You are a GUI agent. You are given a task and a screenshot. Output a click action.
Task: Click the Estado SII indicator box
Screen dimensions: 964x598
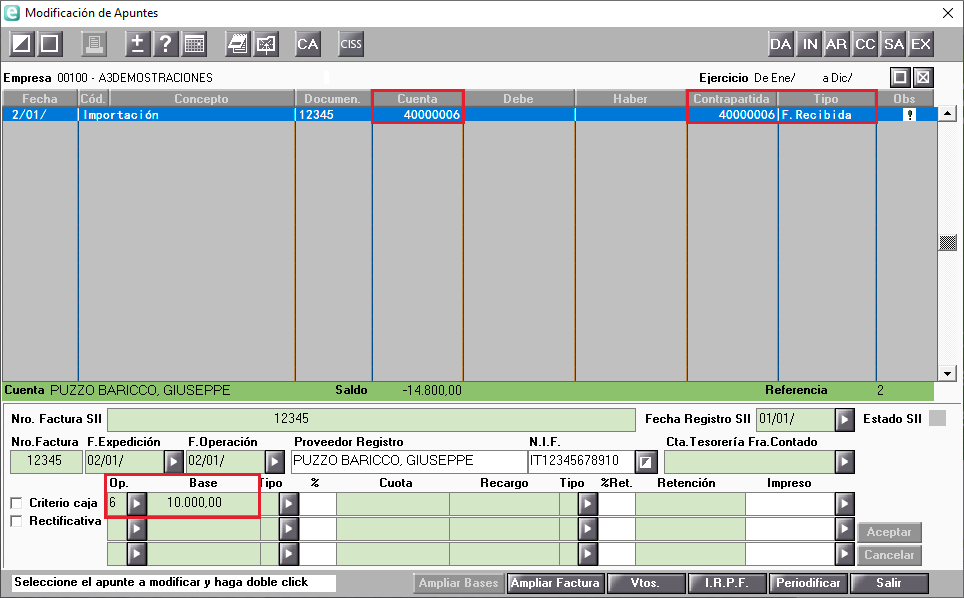[938, 419]
